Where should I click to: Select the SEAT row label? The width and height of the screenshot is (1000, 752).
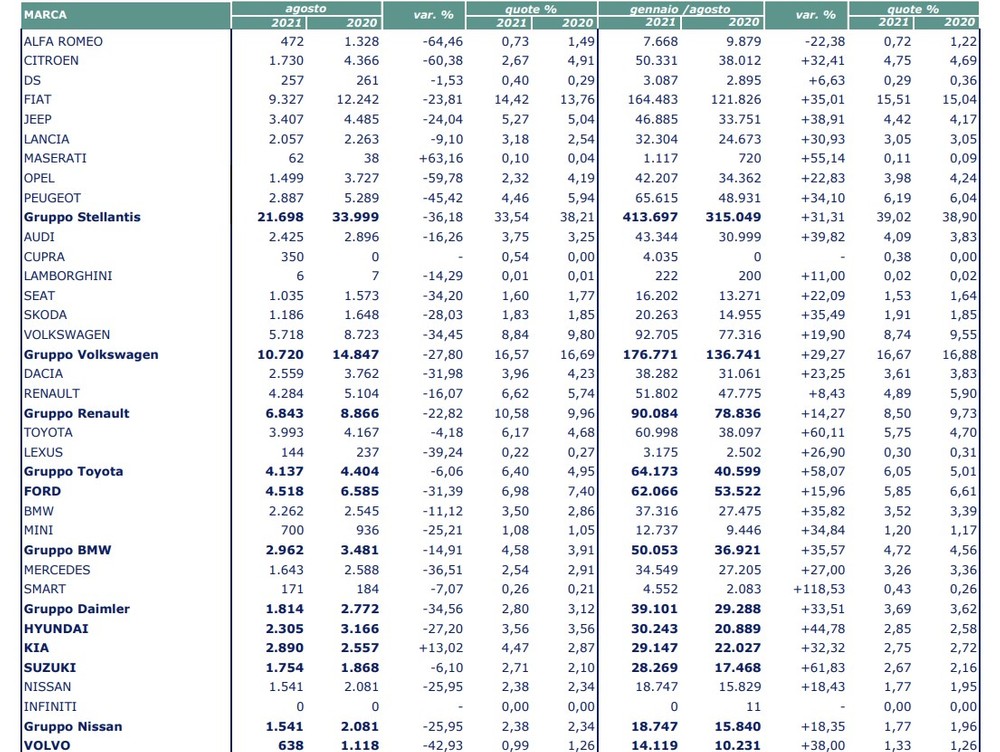point(39,295)
